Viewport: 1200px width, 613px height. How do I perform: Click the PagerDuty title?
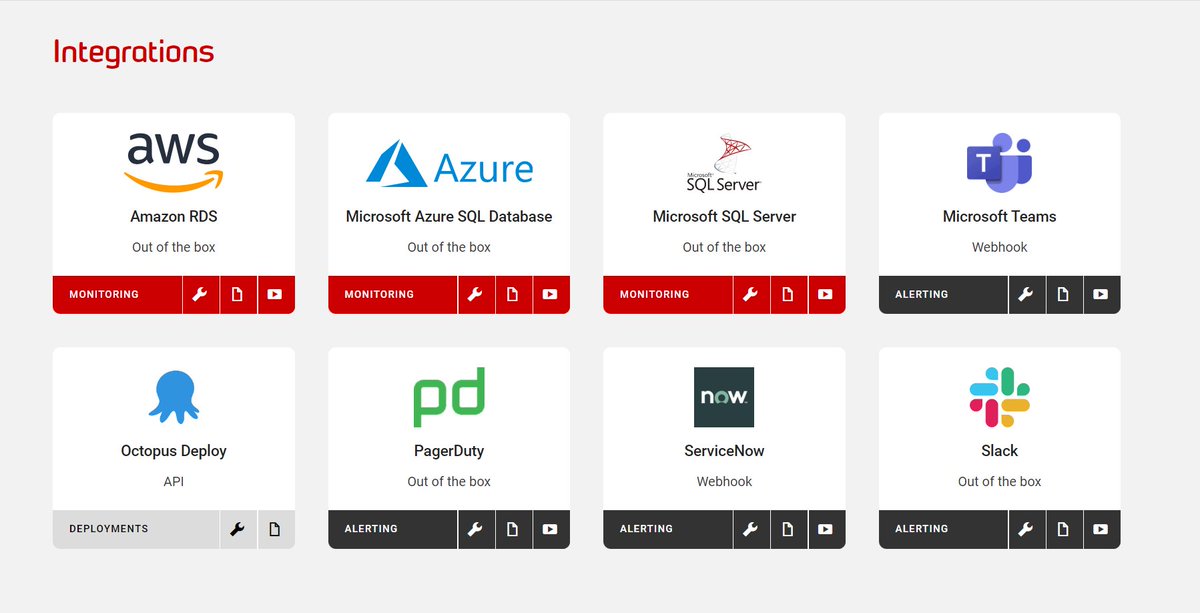pos(449,451)
